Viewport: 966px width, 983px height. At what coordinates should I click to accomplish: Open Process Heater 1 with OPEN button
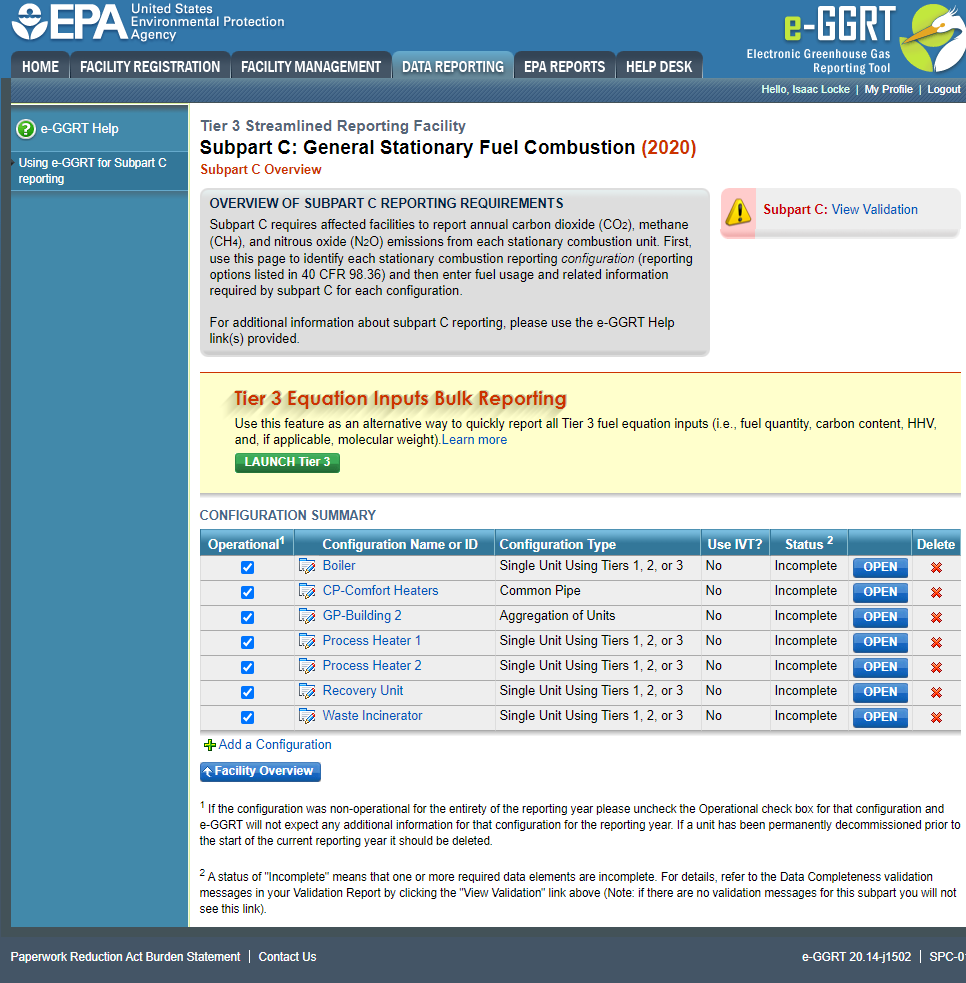tap(880, 643)
